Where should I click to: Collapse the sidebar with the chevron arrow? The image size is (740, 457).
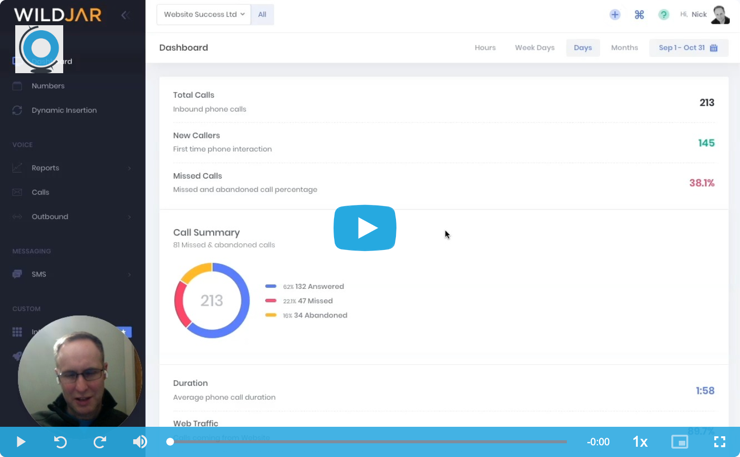point(125,15)
